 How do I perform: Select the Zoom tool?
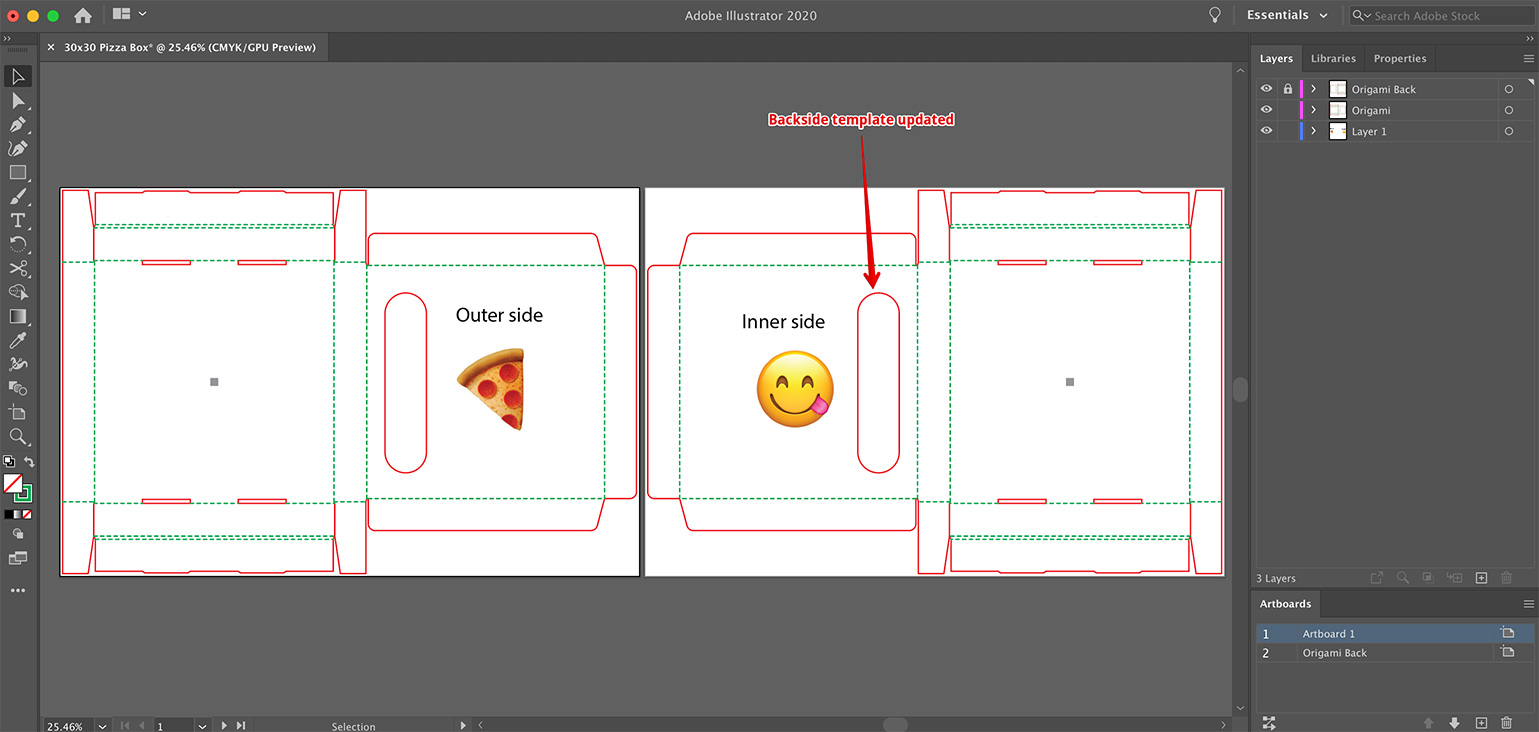click(x=18, y=437)
